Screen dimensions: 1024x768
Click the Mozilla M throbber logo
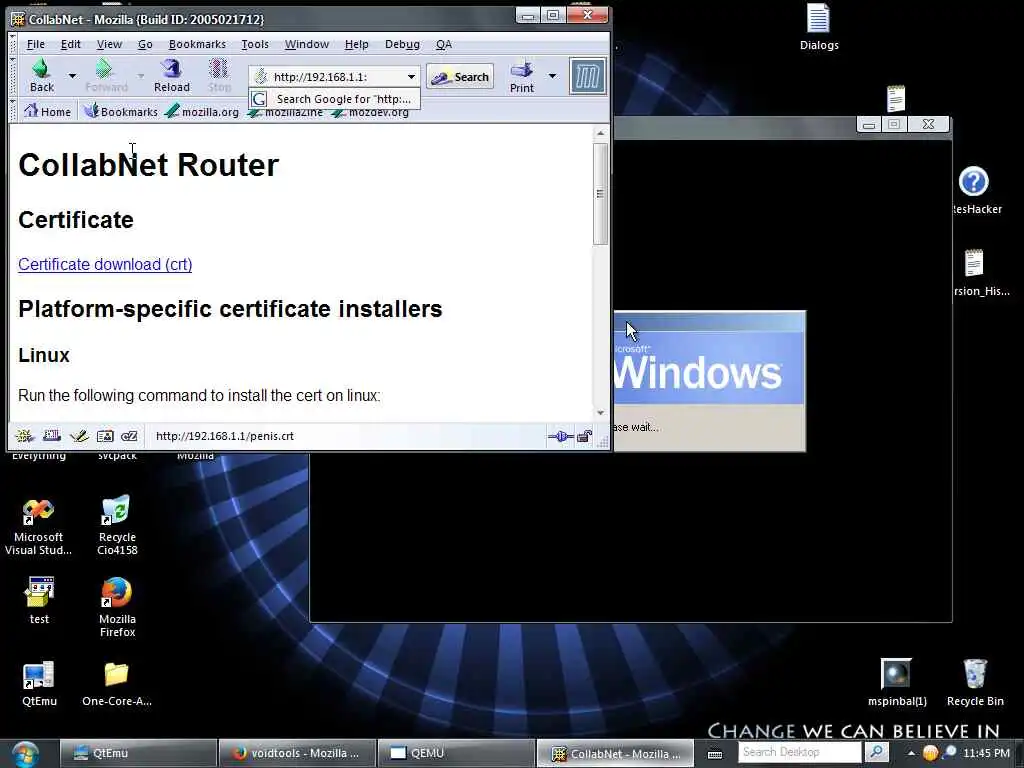[x=587, y=76]
